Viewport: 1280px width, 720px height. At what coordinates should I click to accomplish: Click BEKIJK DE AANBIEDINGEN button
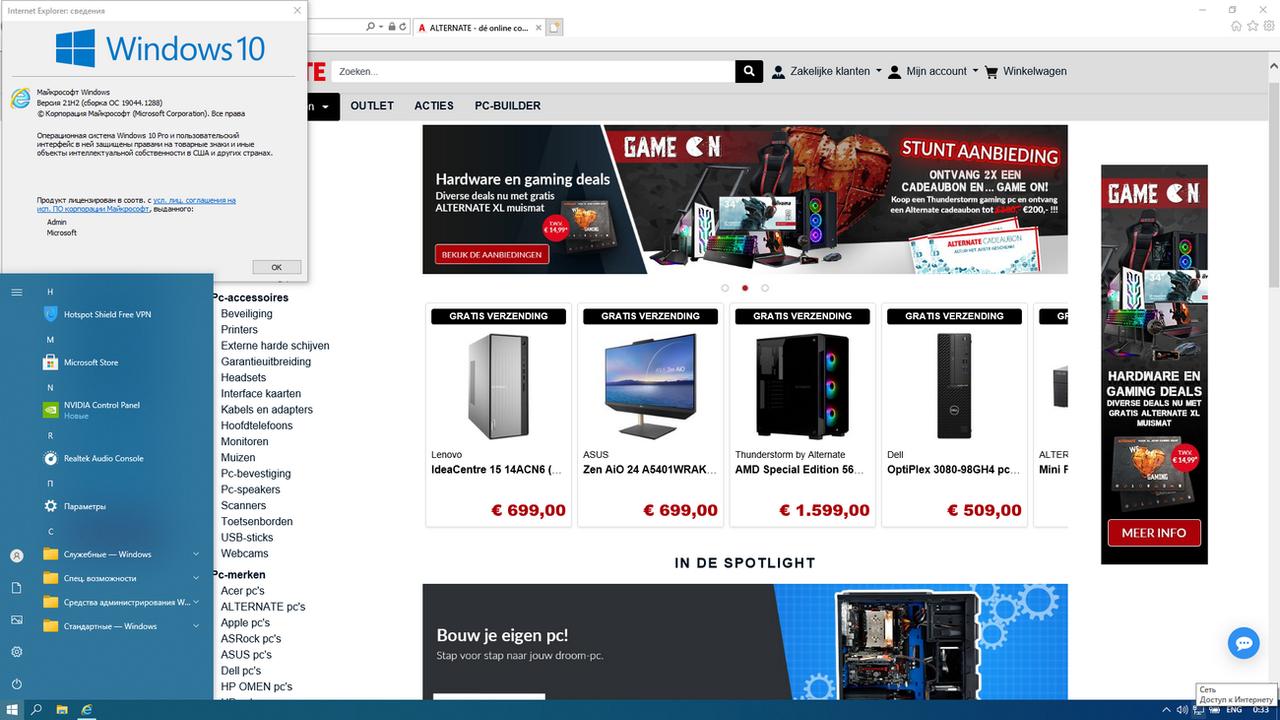click(493, 255)
